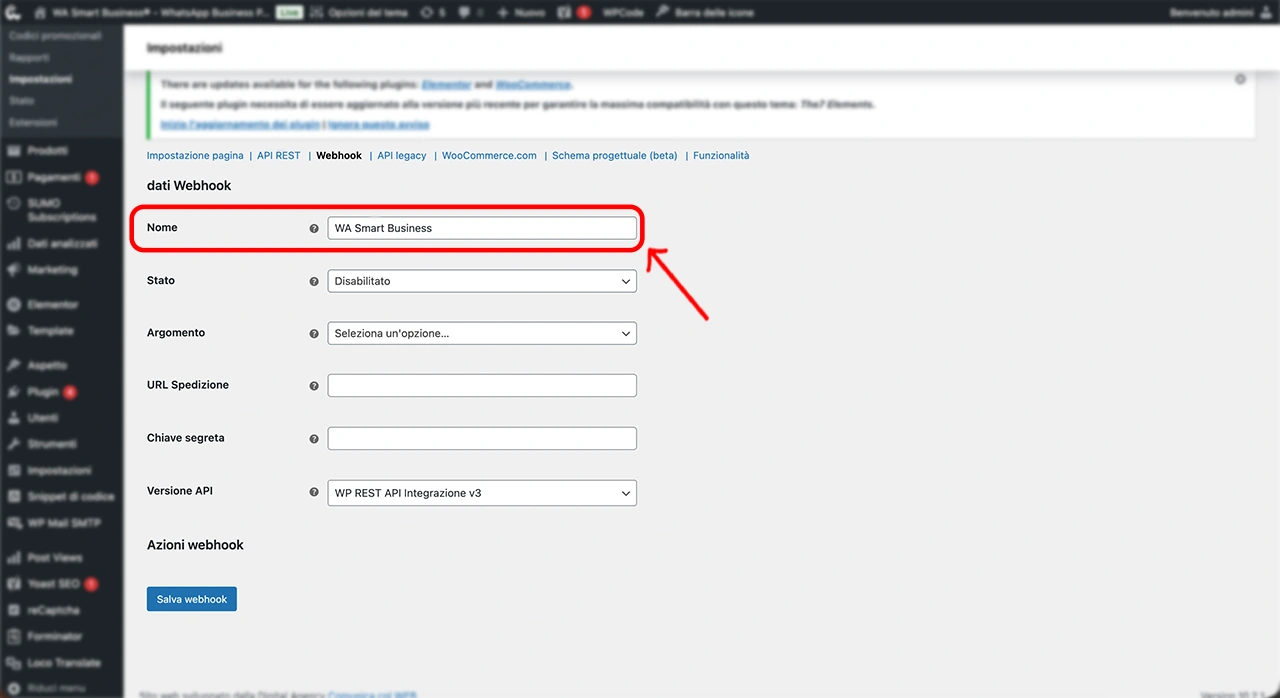Expand the Argomento option selector
The height and width of the screenshot is (698, 1280).
point(481,334)
